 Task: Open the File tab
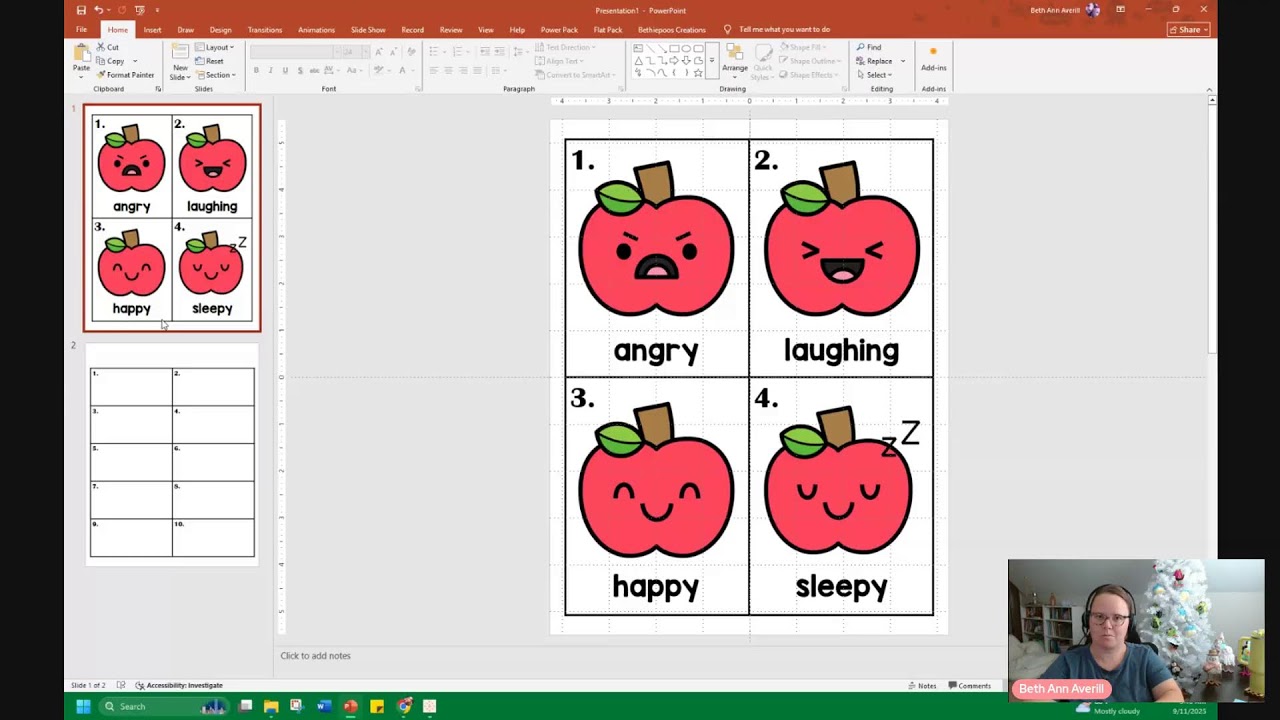click(x=81, y=30)
